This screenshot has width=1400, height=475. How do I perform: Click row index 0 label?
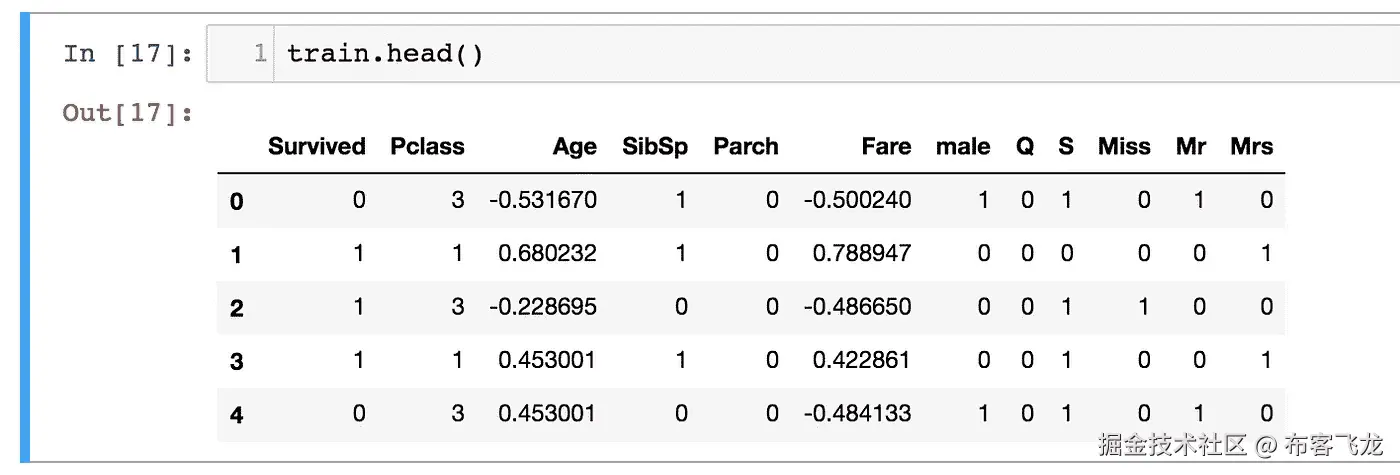point(236,202)
